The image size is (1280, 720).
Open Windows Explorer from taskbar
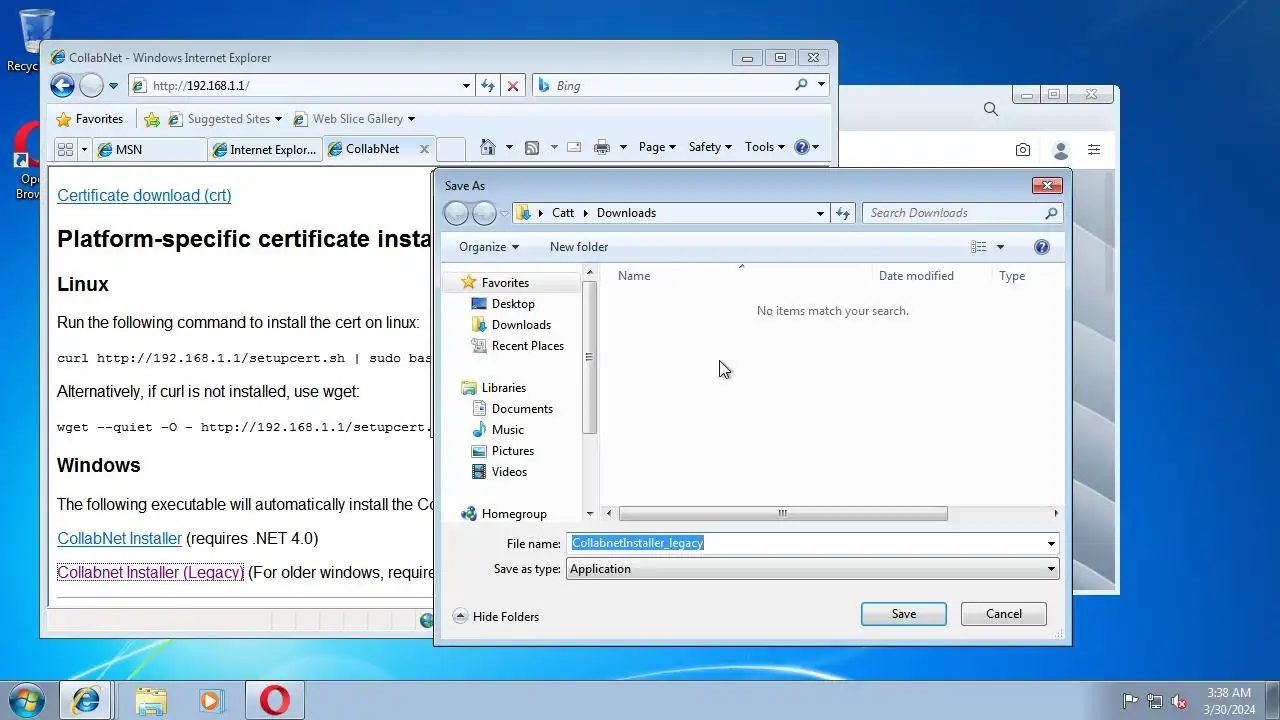click(151, 701)
